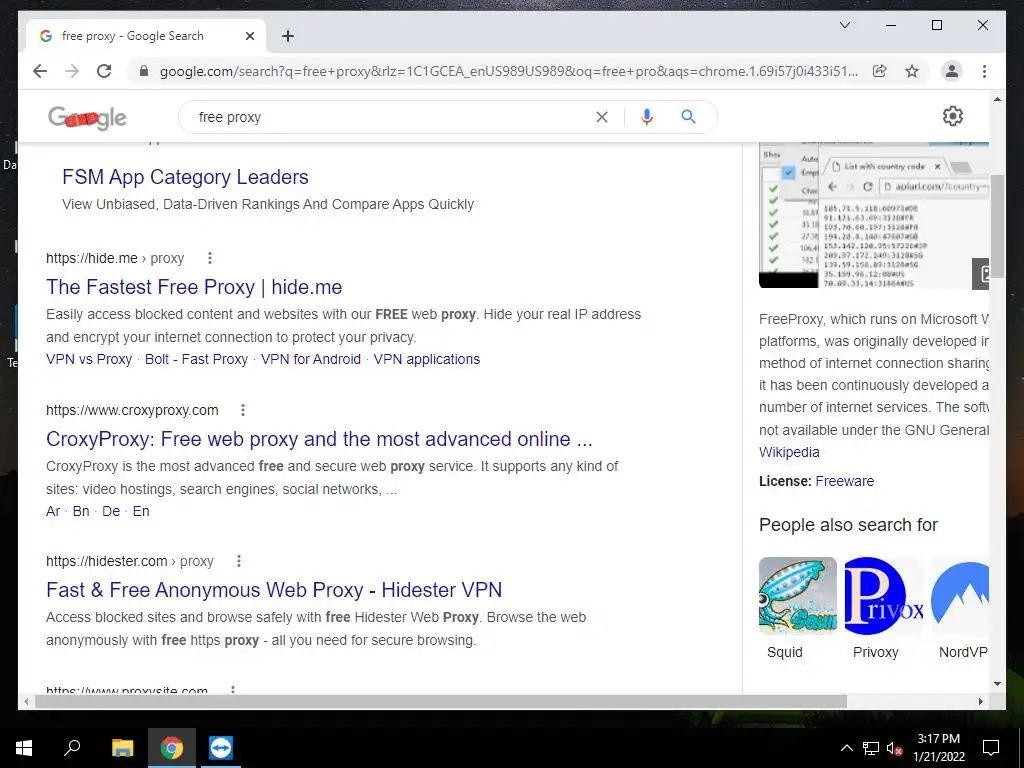The height and width of the screenshot is (768, 1024).
Task: Click the address bar URL
Action: (509, 71)
